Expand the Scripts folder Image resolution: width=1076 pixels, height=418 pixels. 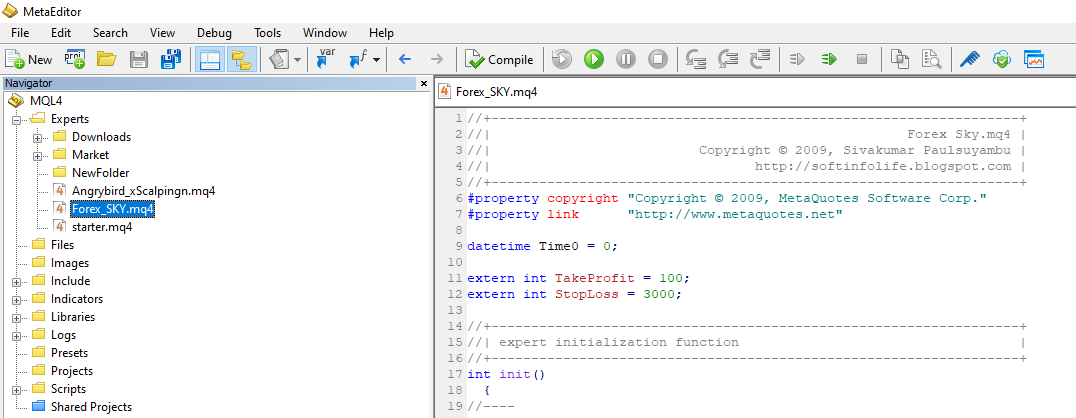click(x=17, y=389)
